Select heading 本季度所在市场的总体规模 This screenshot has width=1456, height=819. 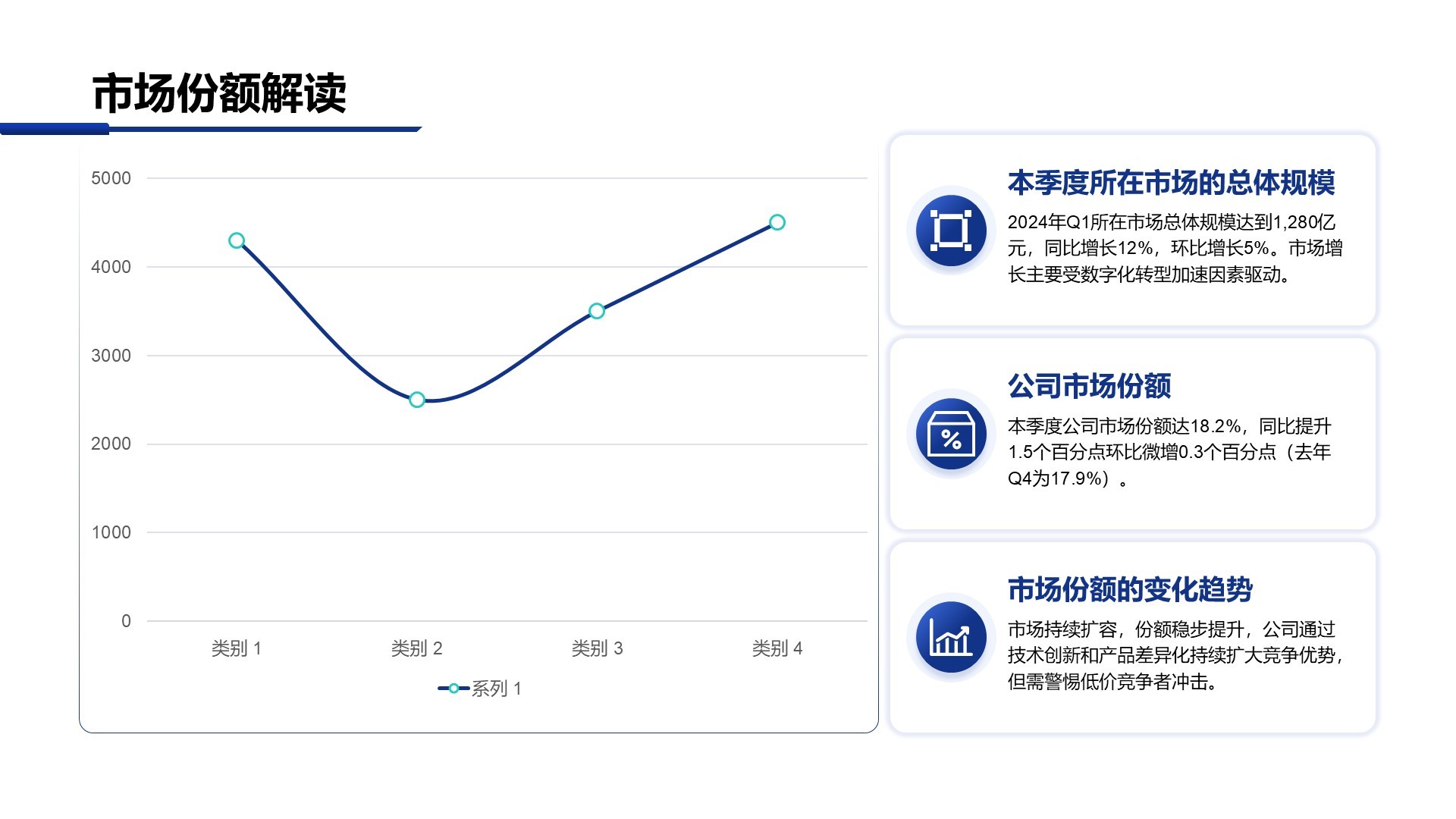[1171, 183]
